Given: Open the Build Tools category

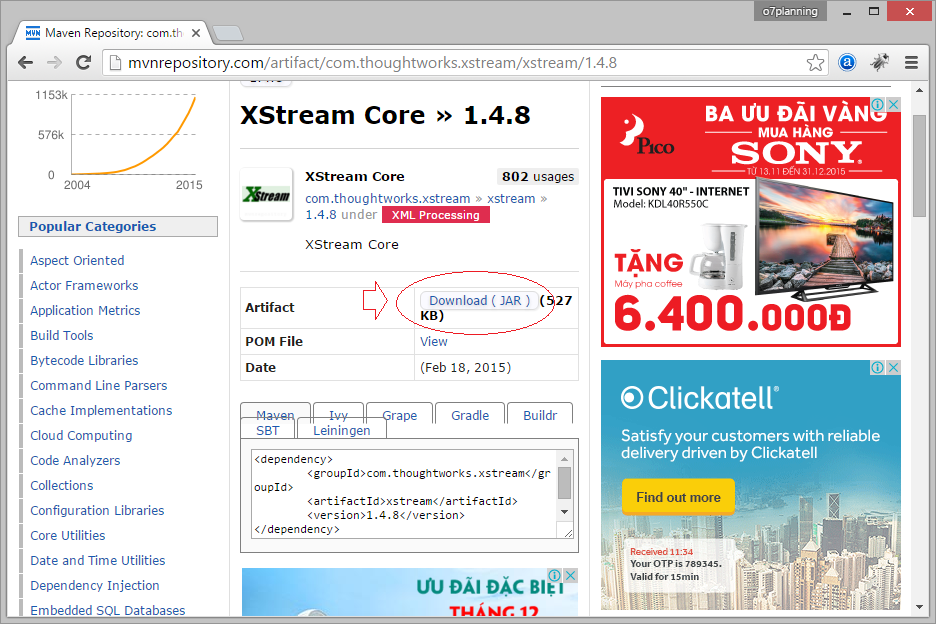Looking at the screenshot, I should point(61,336).
